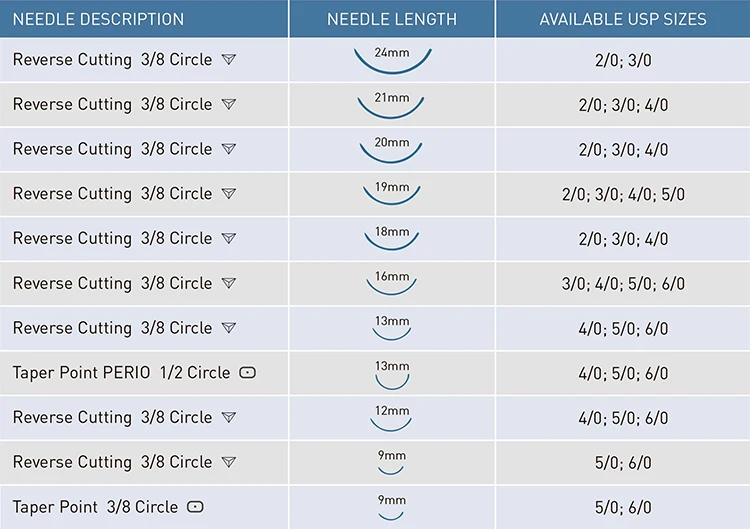Click the 21mm needle curve illustration
This screenshot has height=529, width=750.
(x=392, y=105)
